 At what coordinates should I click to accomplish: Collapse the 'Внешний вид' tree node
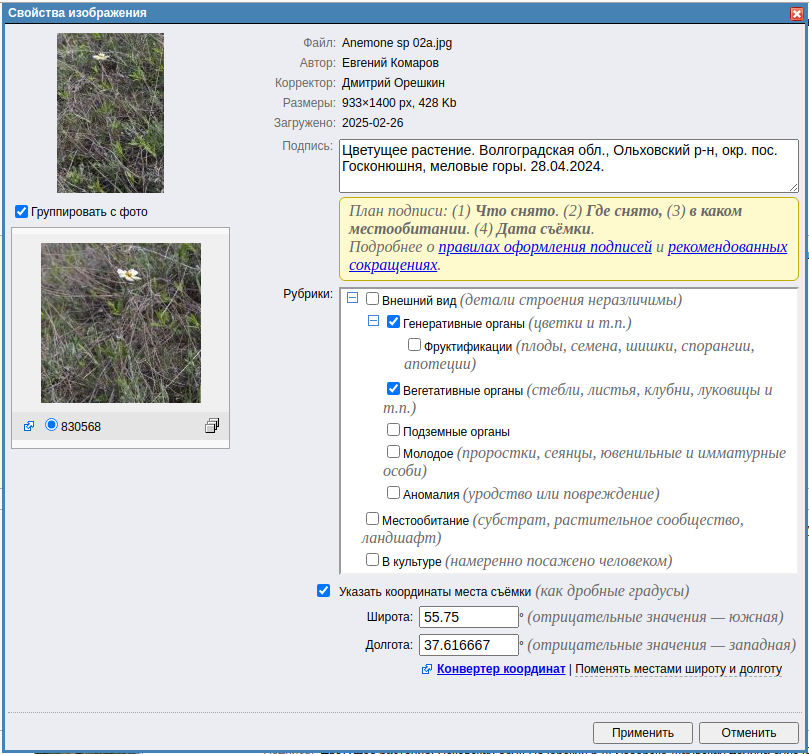[352, 298]
